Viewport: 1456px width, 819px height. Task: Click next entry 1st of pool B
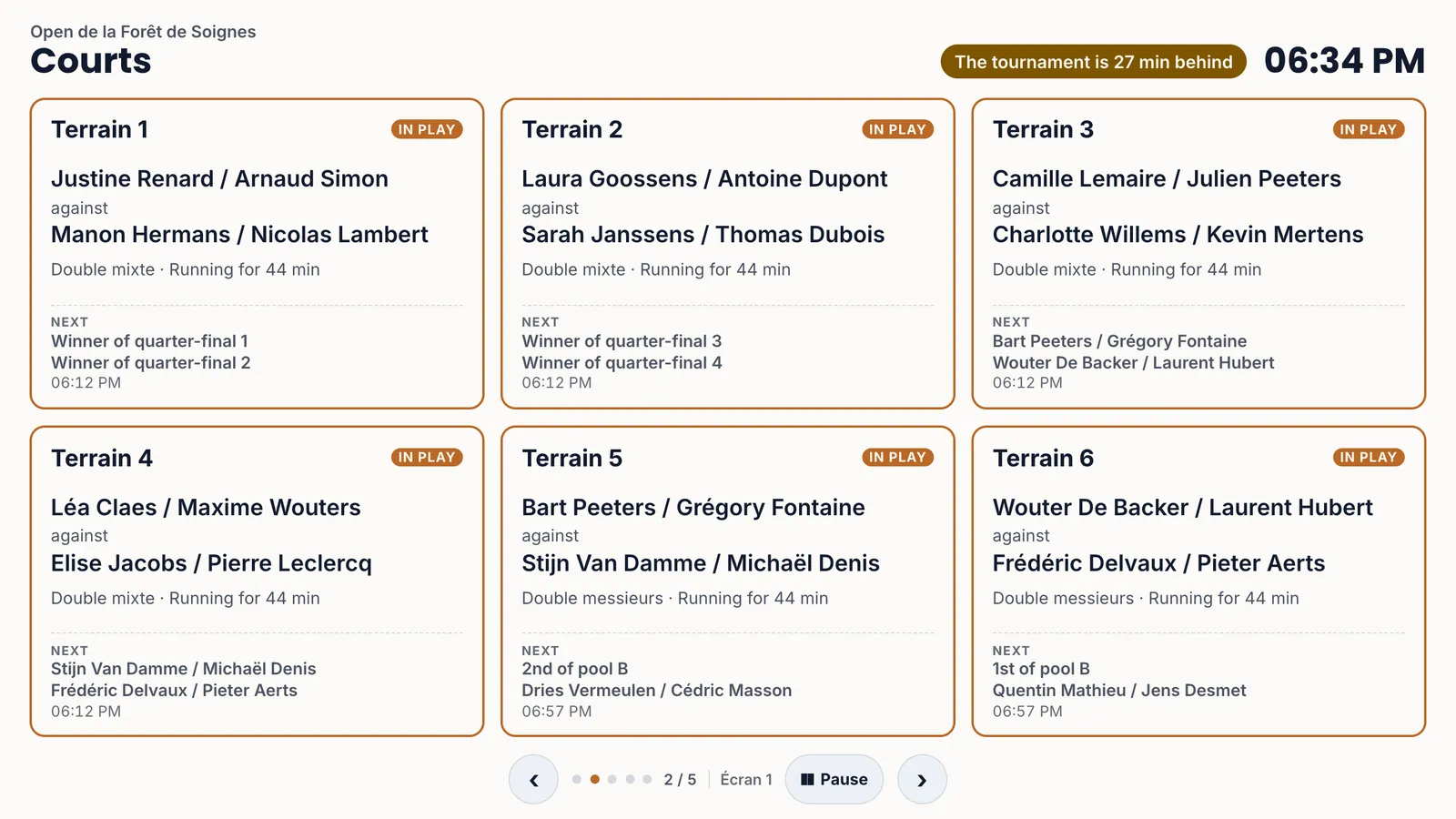click(x=1041, y=669)
